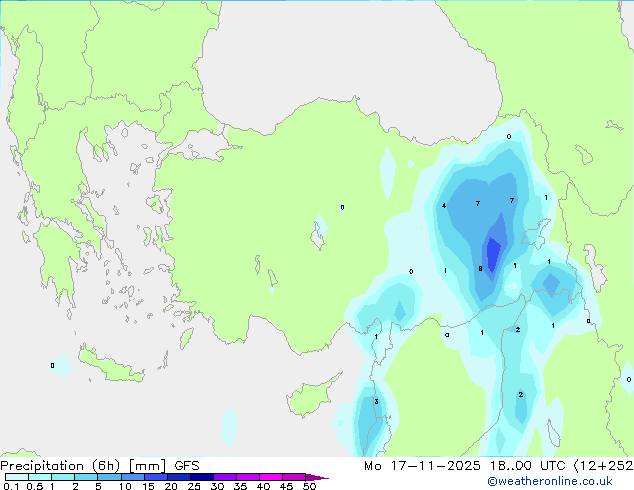Click the 4 precipitation value on map
The height and width of the screenshot is (490, 634).
click(x=444, y=206)
